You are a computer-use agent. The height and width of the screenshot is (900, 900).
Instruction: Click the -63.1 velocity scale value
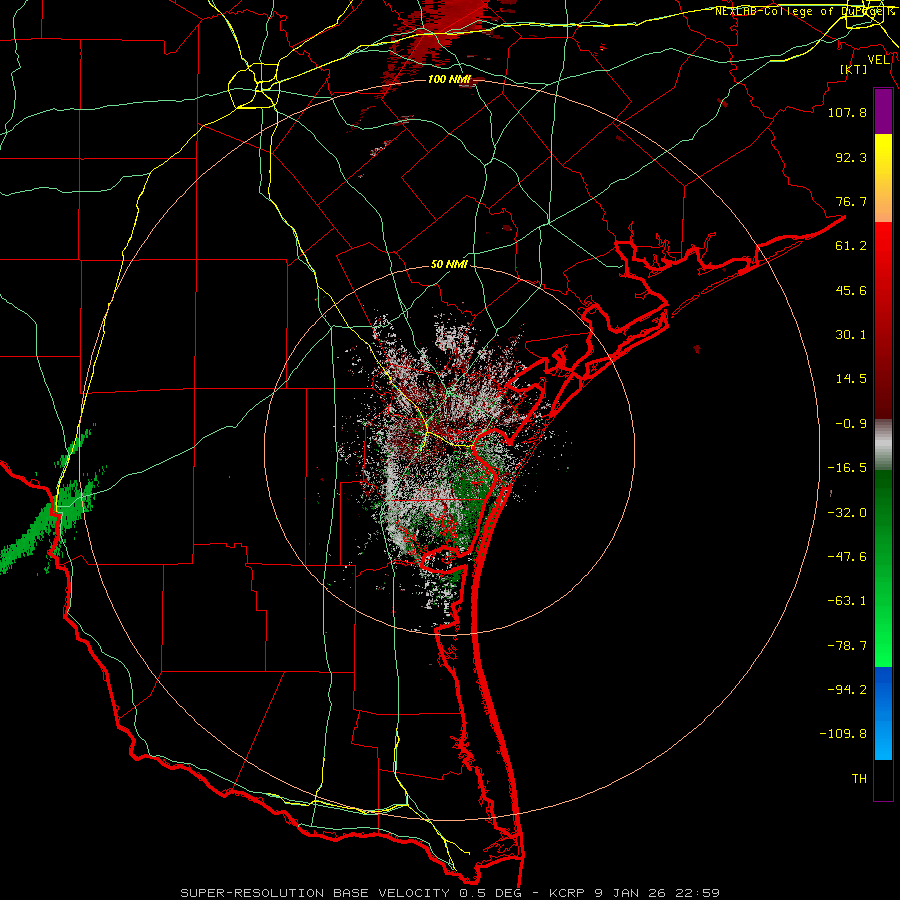coord(847,601)
